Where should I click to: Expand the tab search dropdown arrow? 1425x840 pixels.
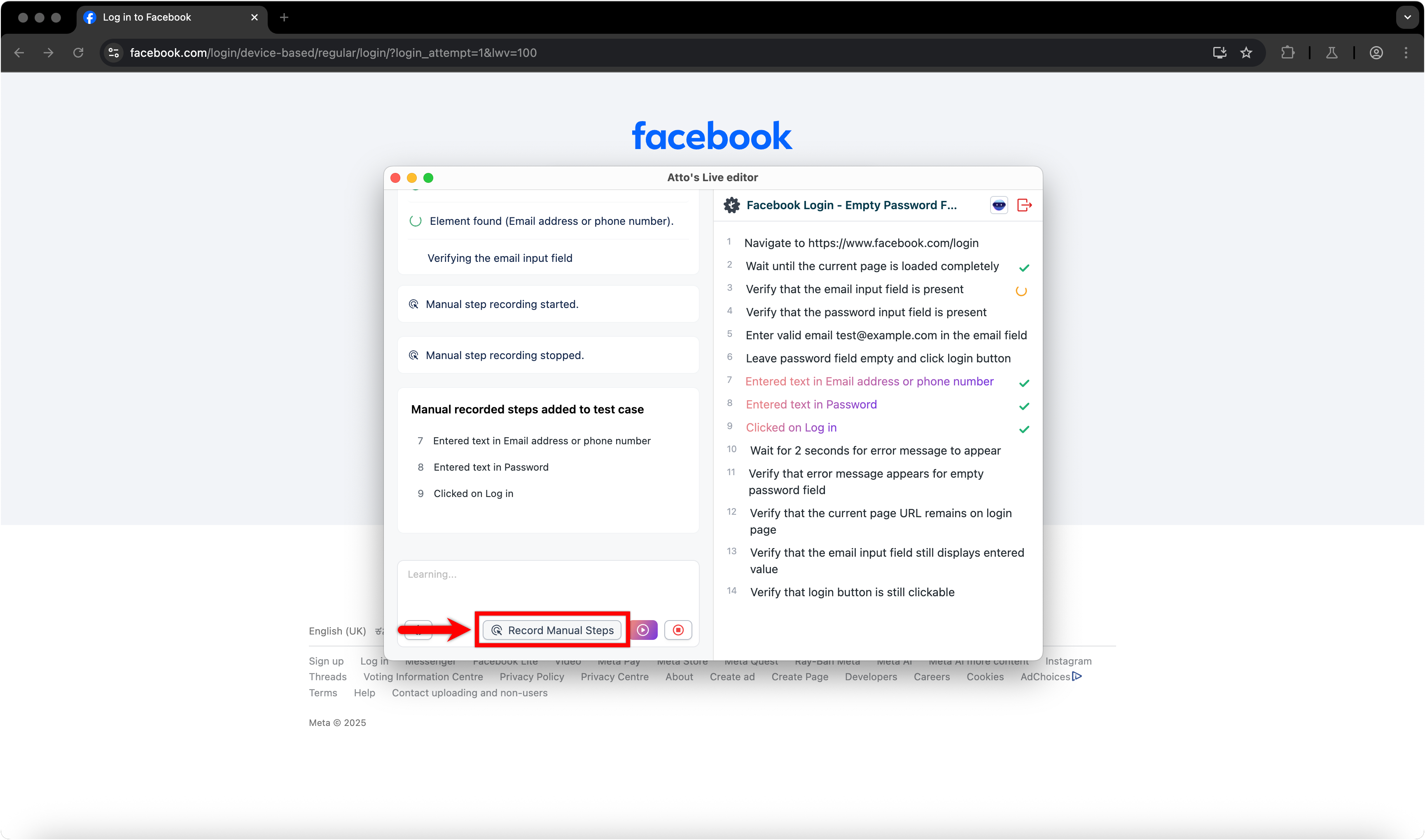pos(1407,17)
